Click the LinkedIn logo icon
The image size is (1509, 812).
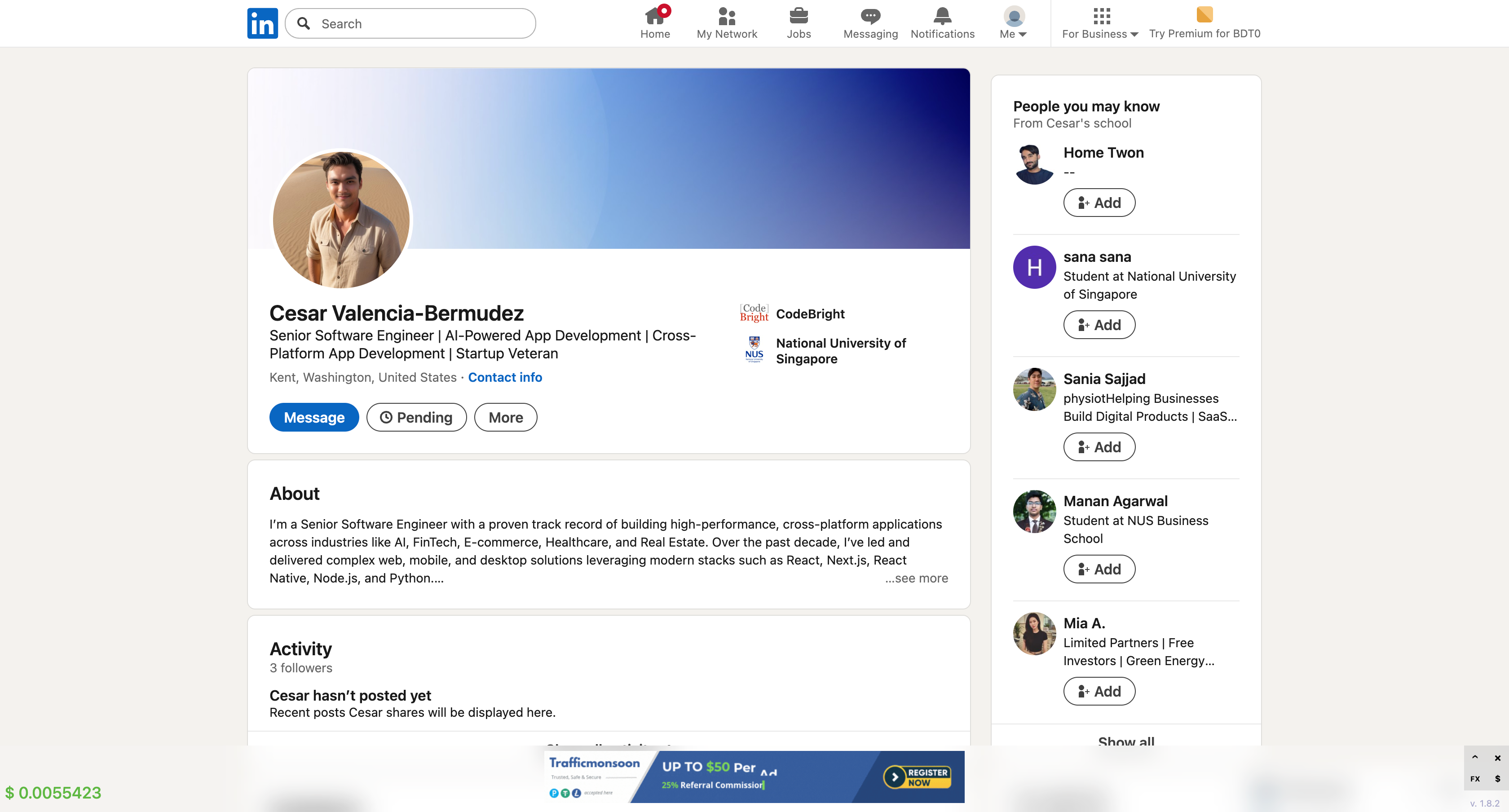point(262,23)
